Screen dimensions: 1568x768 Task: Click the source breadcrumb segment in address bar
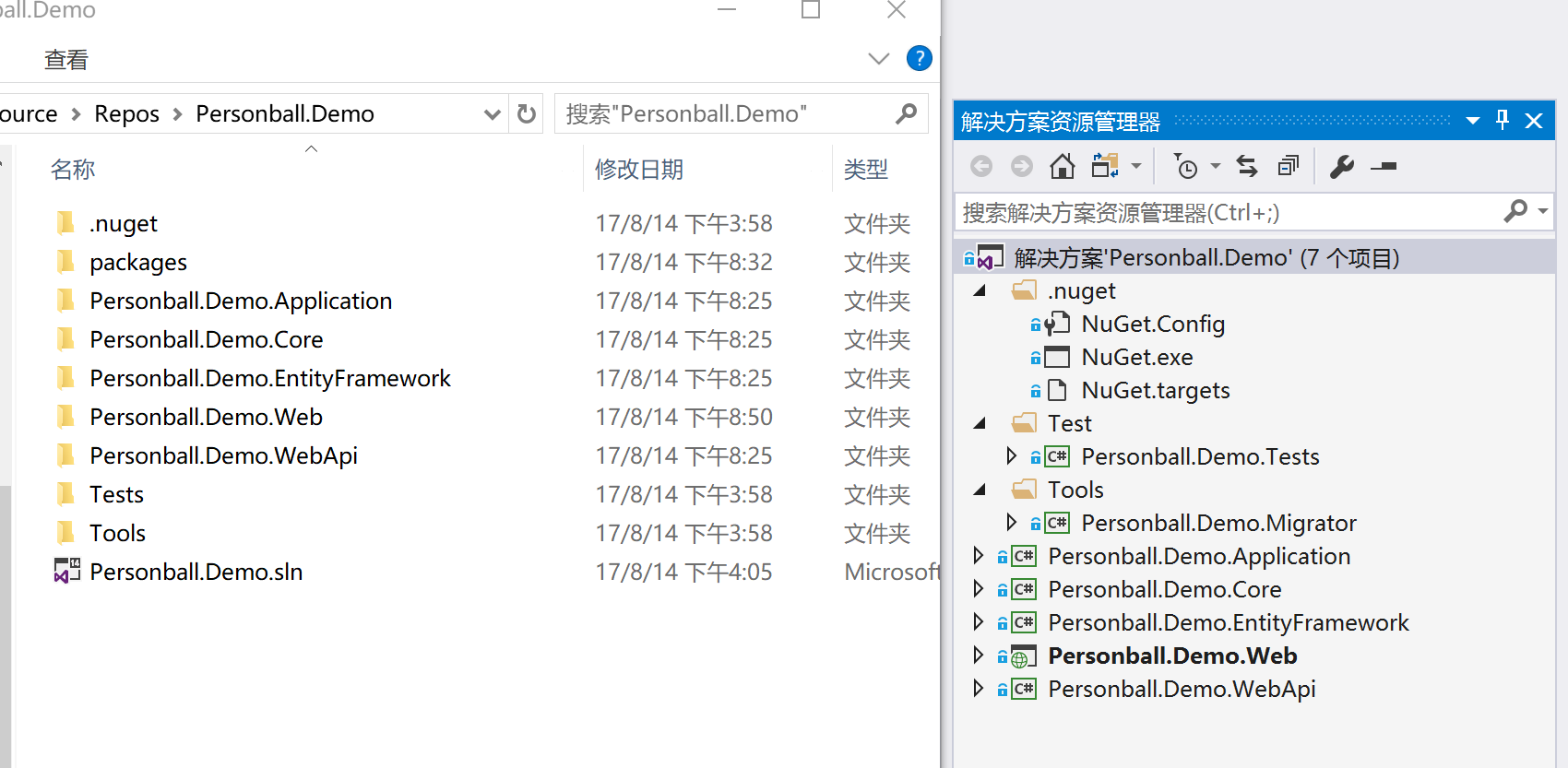[29, 113]
